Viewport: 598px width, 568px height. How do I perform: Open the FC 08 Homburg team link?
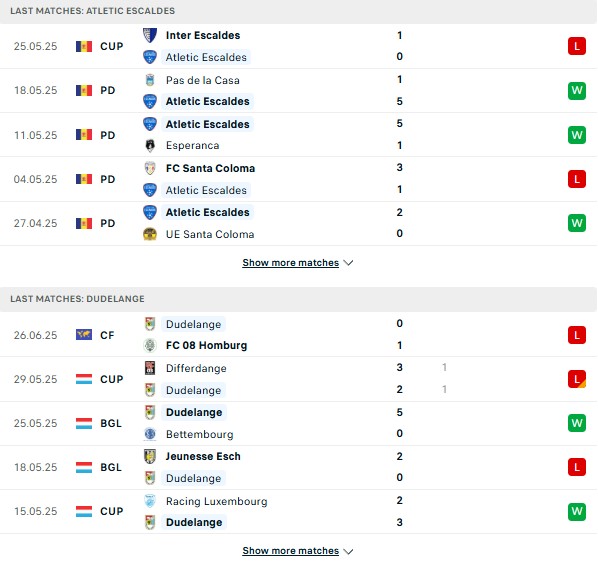pos(206,345)
